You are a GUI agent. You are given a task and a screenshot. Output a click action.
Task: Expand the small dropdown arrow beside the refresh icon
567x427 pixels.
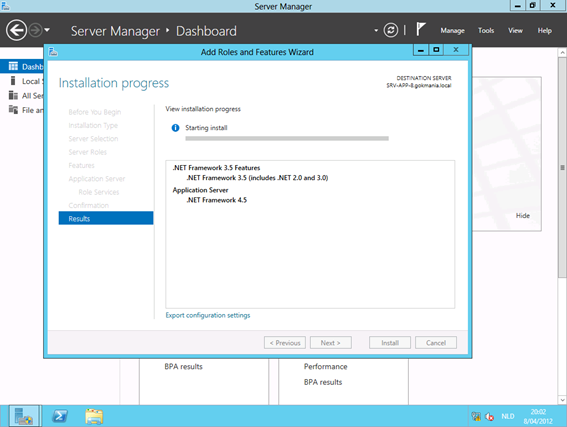pyautogui.click(x=376, y=30)
